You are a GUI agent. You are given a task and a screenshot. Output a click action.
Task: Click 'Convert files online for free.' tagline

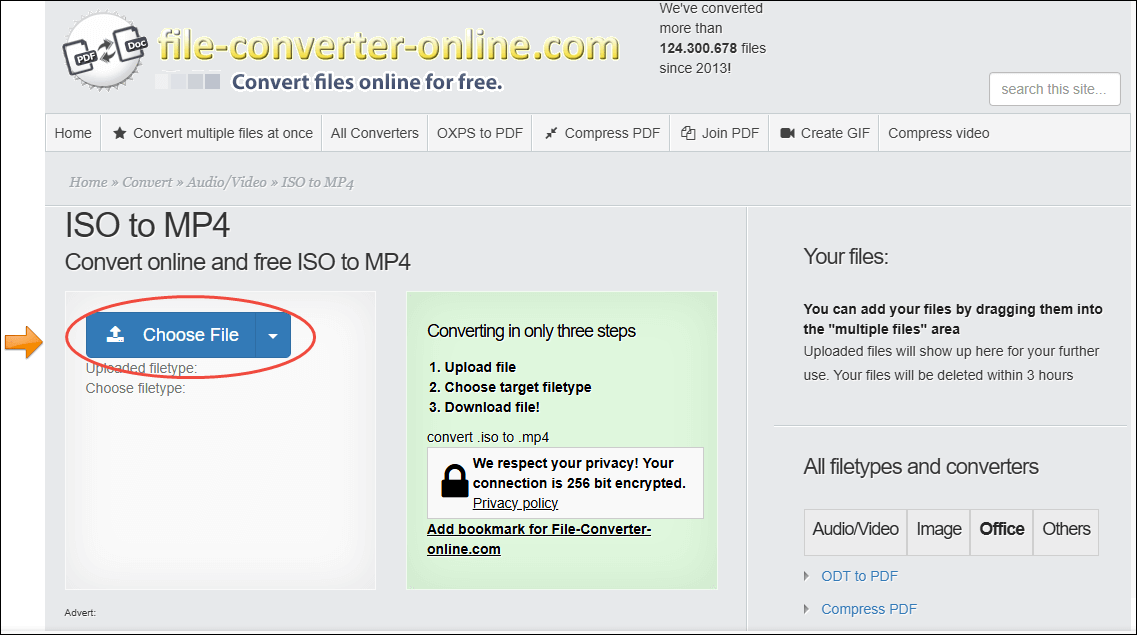(x=367, y=82)
